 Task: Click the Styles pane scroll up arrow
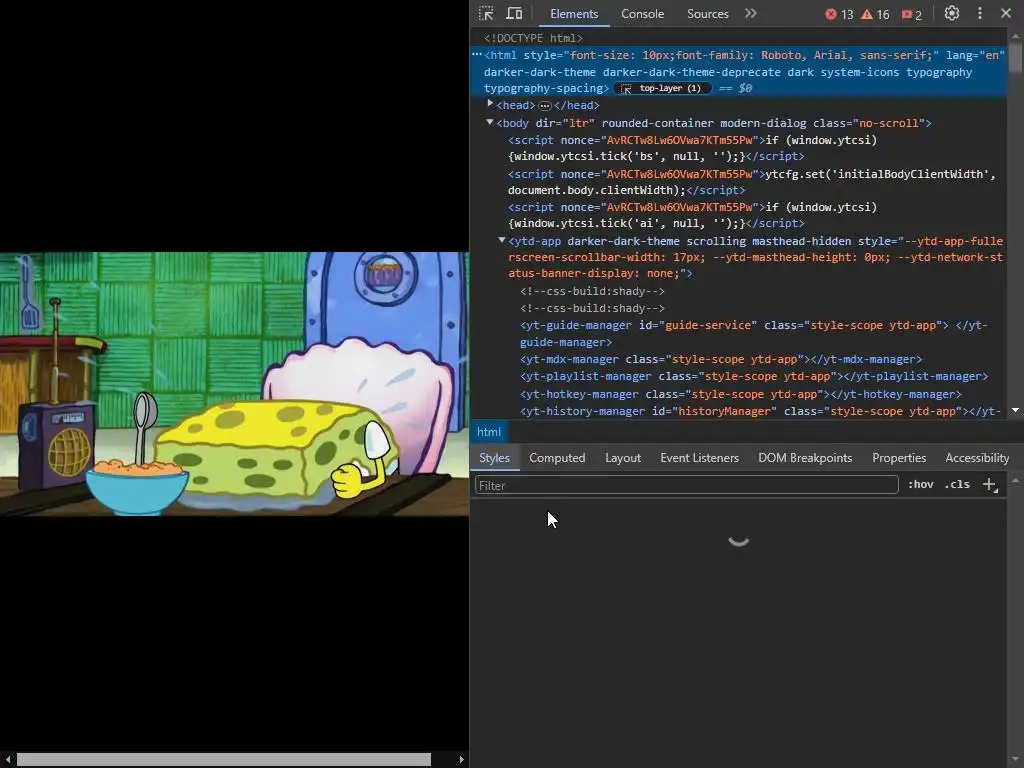[x=1015, y=480]
